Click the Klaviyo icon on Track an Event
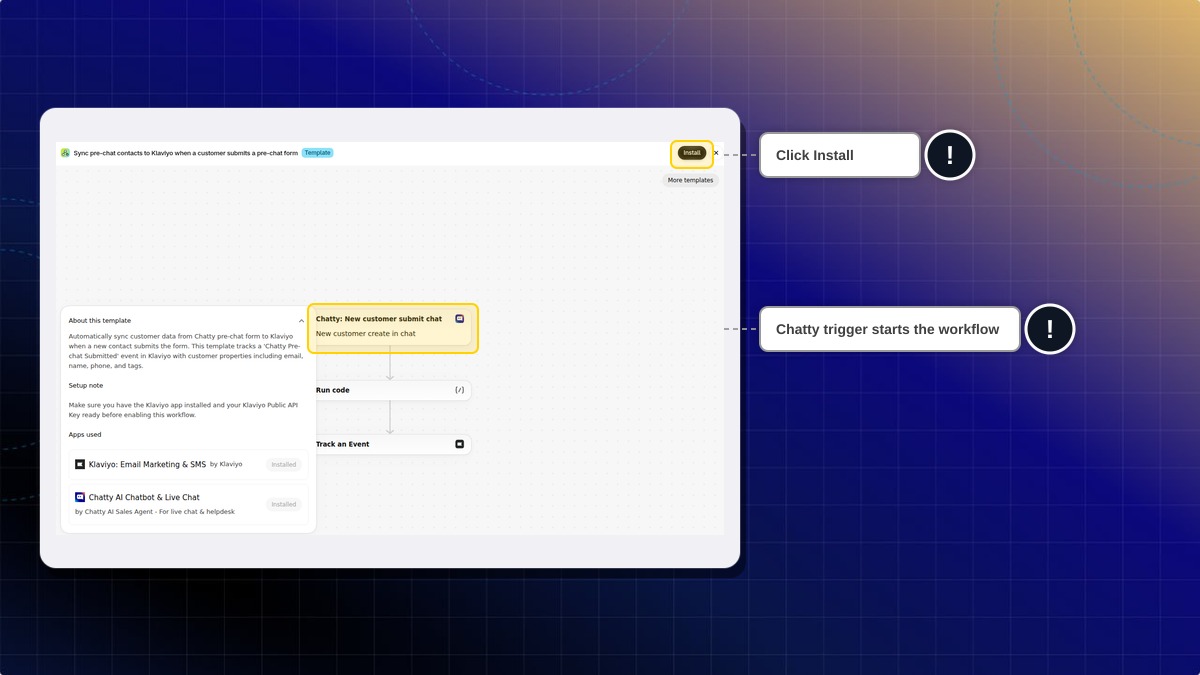Image resolution: width=1200 pixels, height=675 pixels. 460,444
